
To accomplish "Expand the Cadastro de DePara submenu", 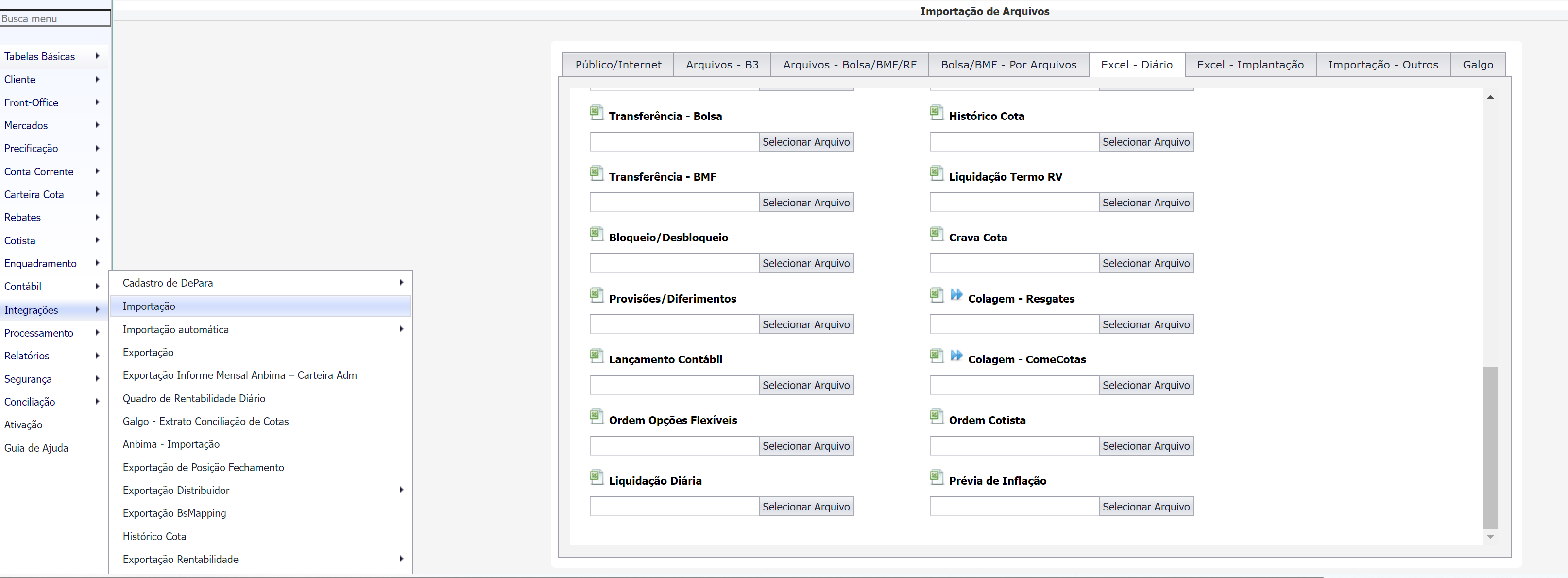I will pyautogui.click(x=401, y=283).
